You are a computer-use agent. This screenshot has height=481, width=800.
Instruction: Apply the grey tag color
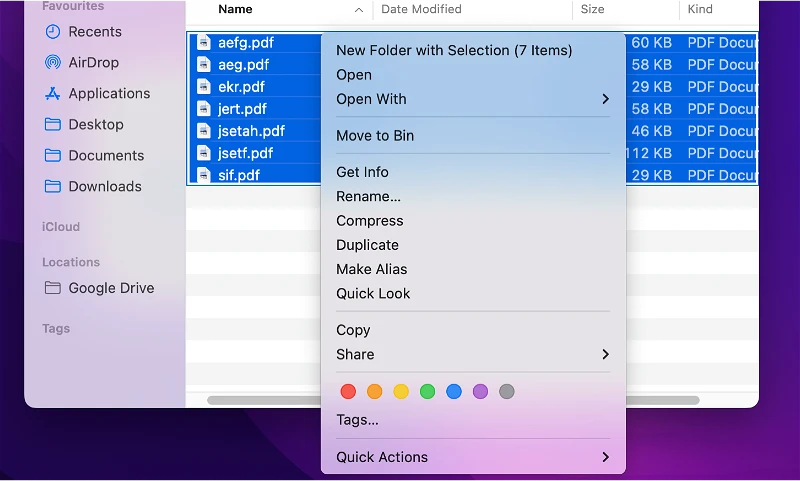507,392
